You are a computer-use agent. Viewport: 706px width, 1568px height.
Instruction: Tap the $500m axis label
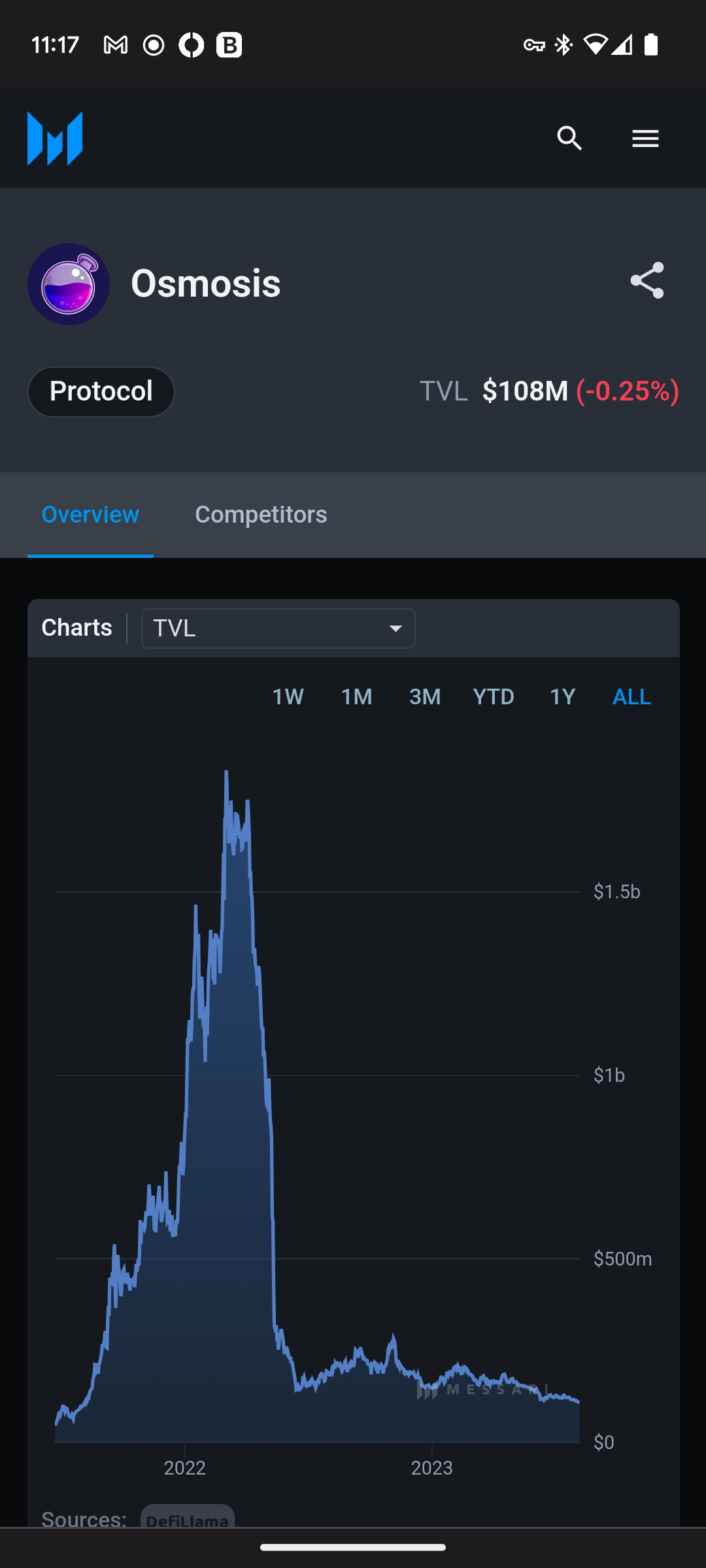623,1259
